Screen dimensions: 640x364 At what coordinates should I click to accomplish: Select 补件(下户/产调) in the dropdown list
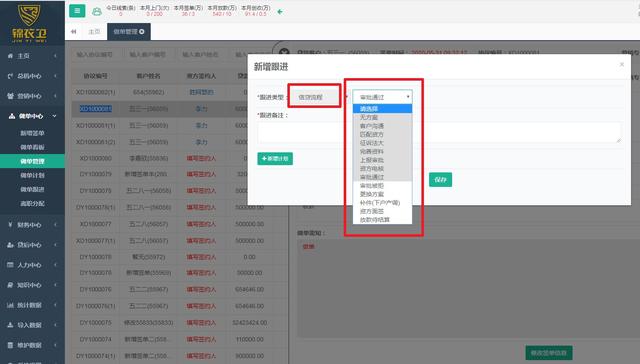click(382, 202)
